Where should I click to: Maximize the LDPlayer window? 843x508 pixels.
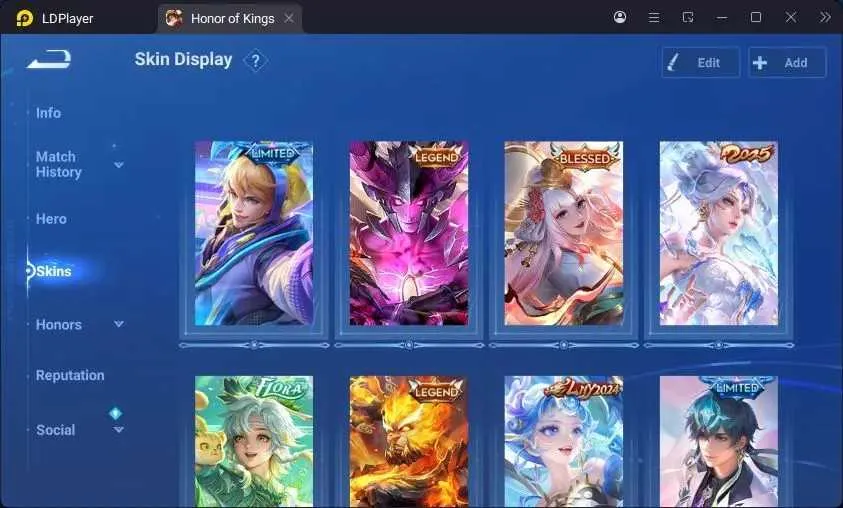point(756,17)
